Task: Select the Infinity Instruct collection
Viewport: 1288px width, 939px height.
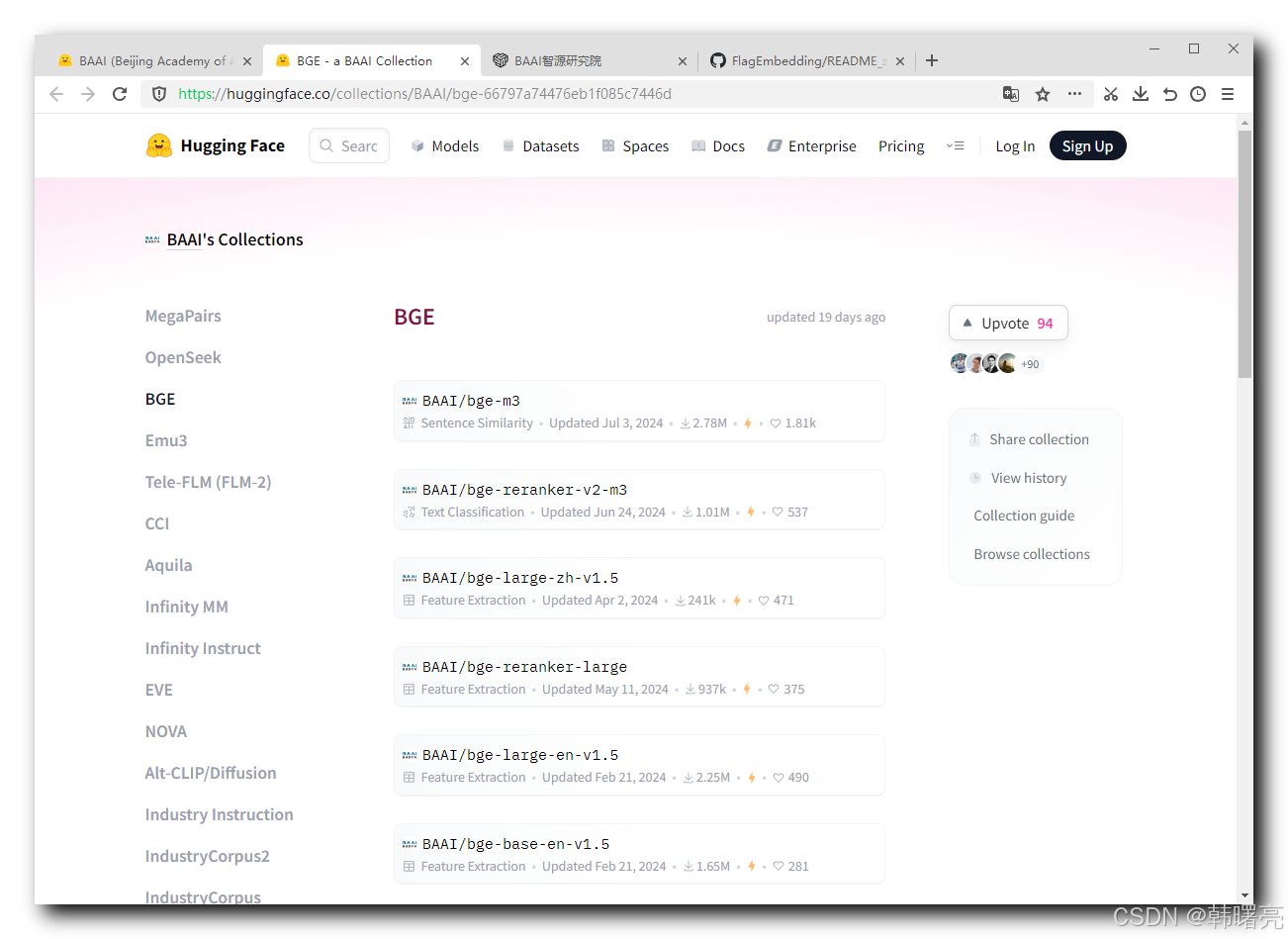Action: click(203, 648)
